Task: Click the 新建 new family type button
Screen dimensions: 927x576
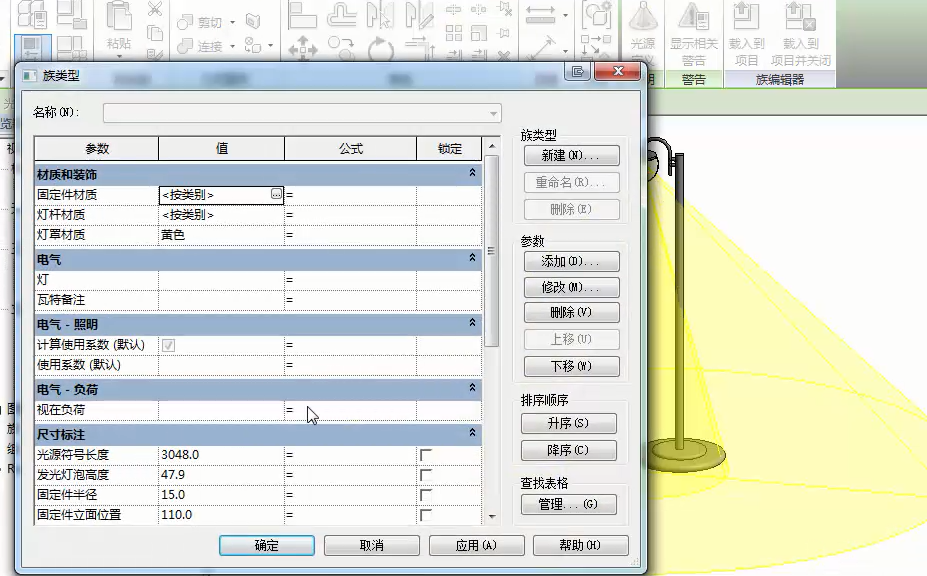Action: click(571, 156)
